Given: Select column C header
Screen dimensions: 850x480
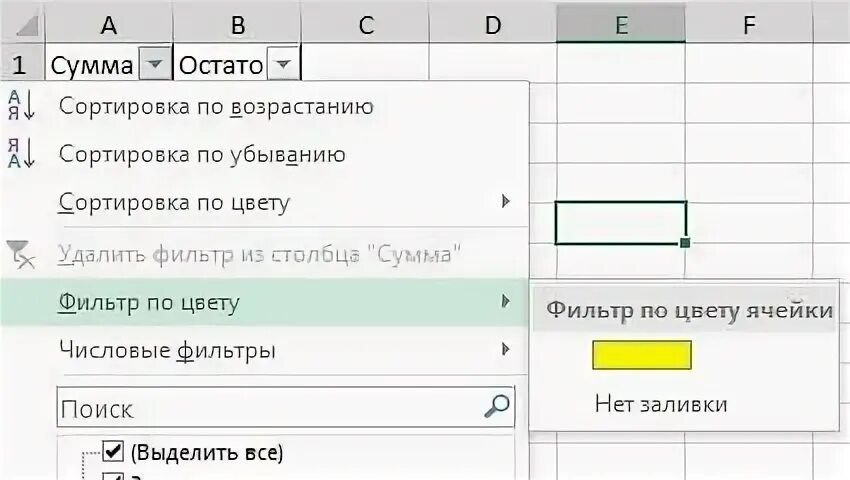Looking at the screenshot, I should 365,25.
